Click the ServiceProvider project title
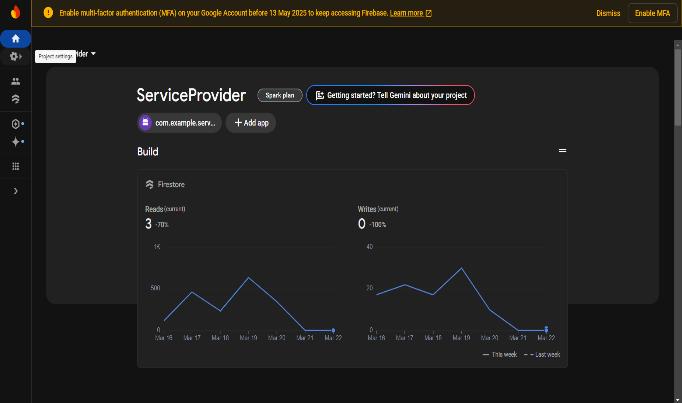Screen dimensions: 682x403 pos(191,95)
